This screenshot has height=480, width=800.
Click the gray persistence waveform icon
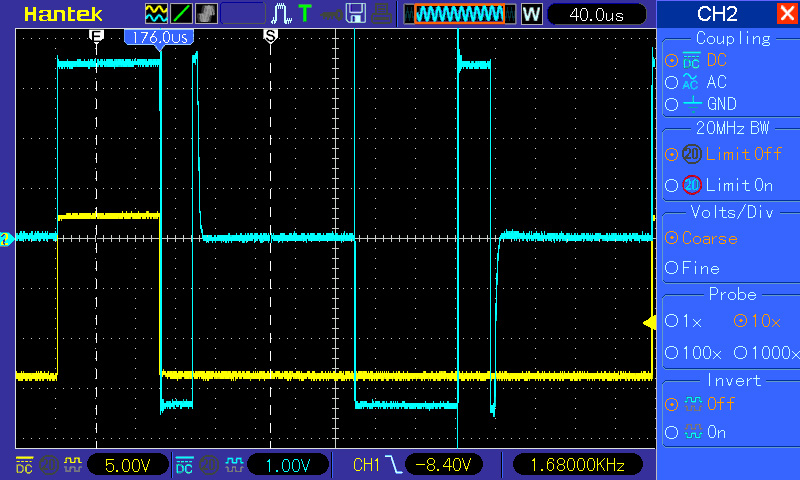click(x=207, y=13)
